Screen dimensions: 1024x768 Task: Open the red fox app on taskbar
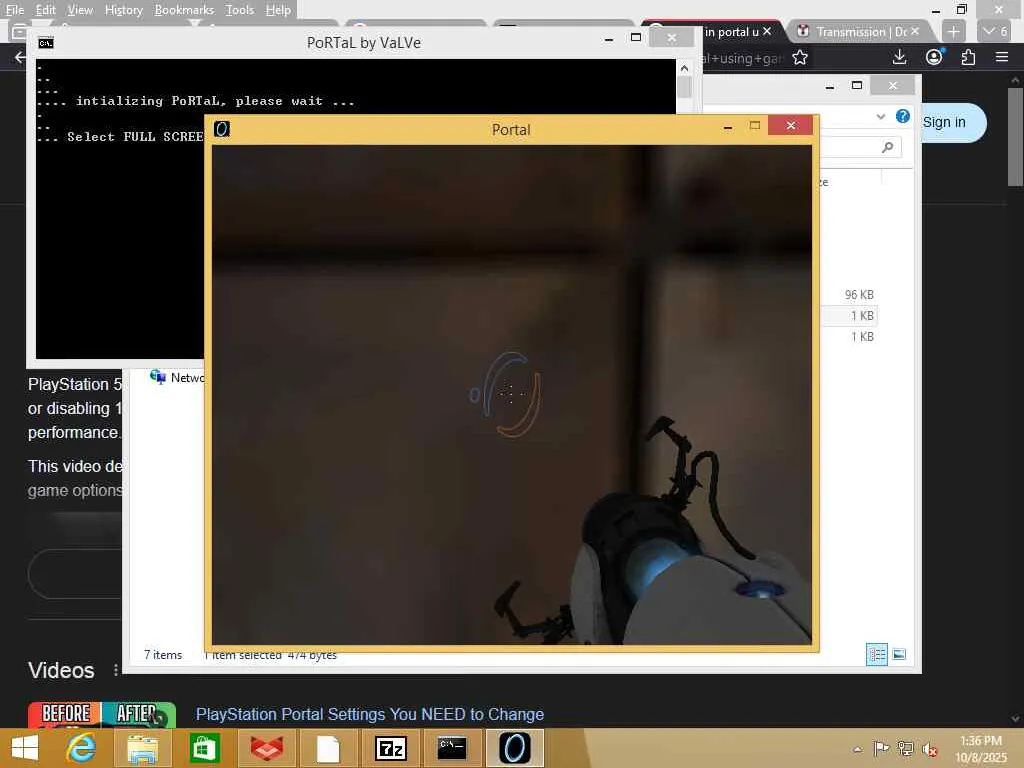(x=266, y=748)
